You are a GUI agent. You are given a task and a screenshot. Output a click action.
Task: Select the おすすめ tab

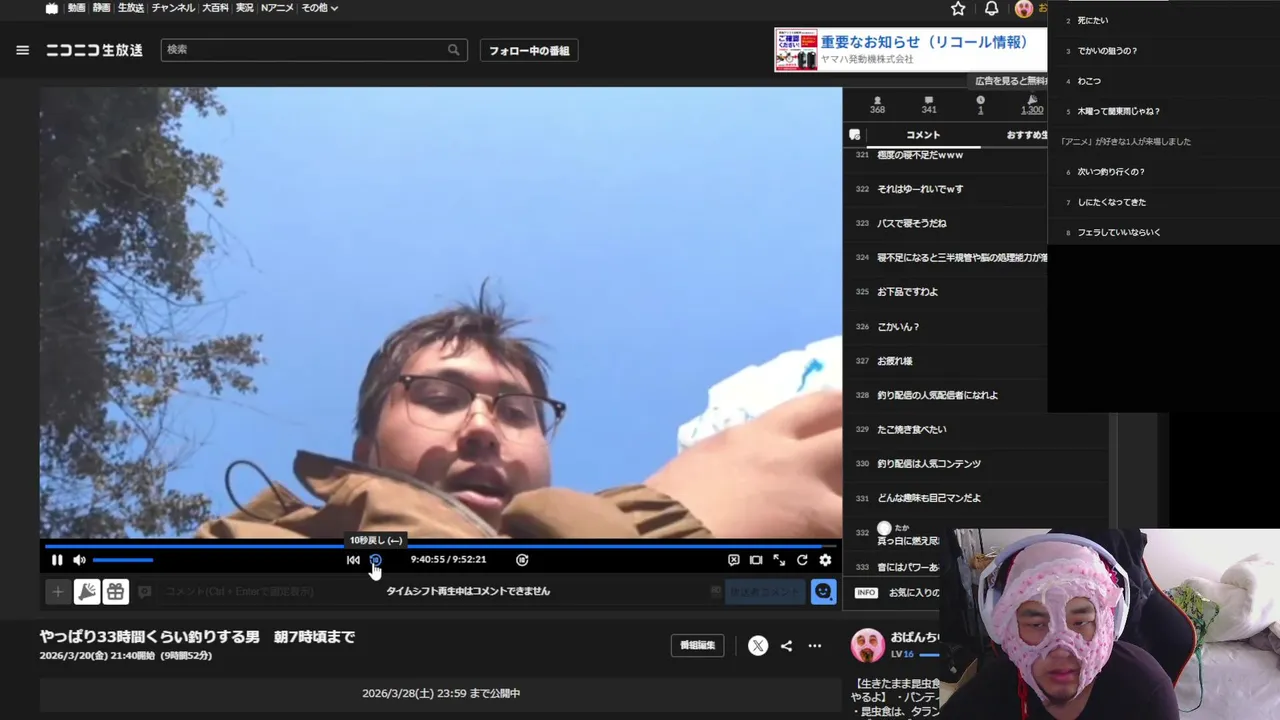click(1025, 135)
